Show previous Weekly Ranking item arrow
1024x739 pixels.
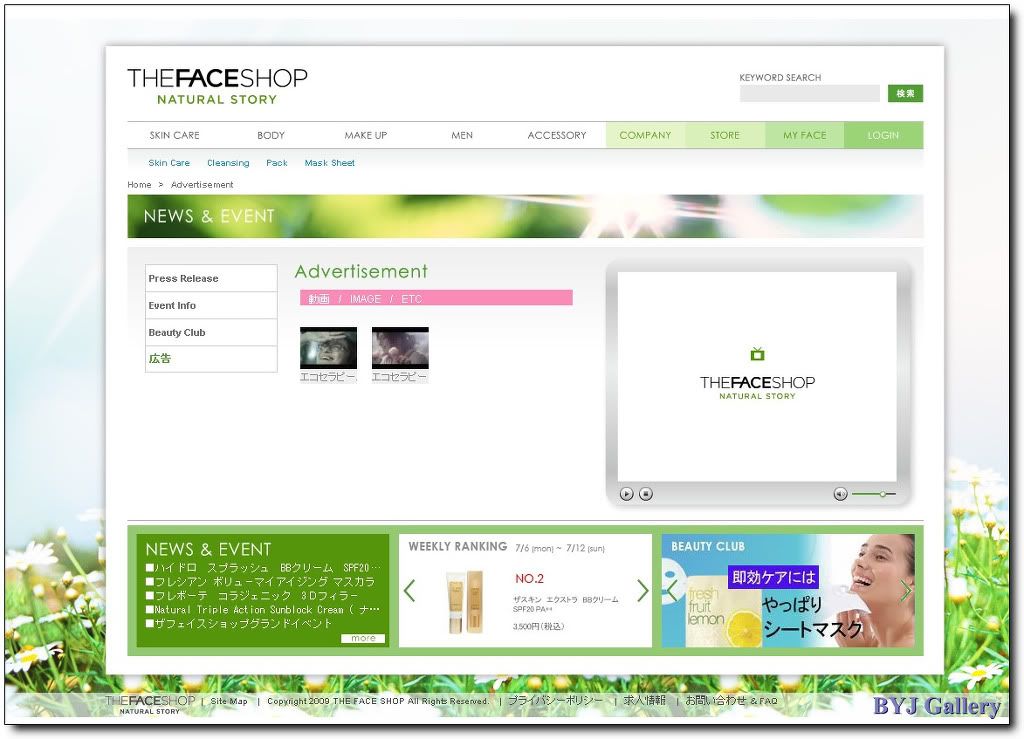[409, 591]
